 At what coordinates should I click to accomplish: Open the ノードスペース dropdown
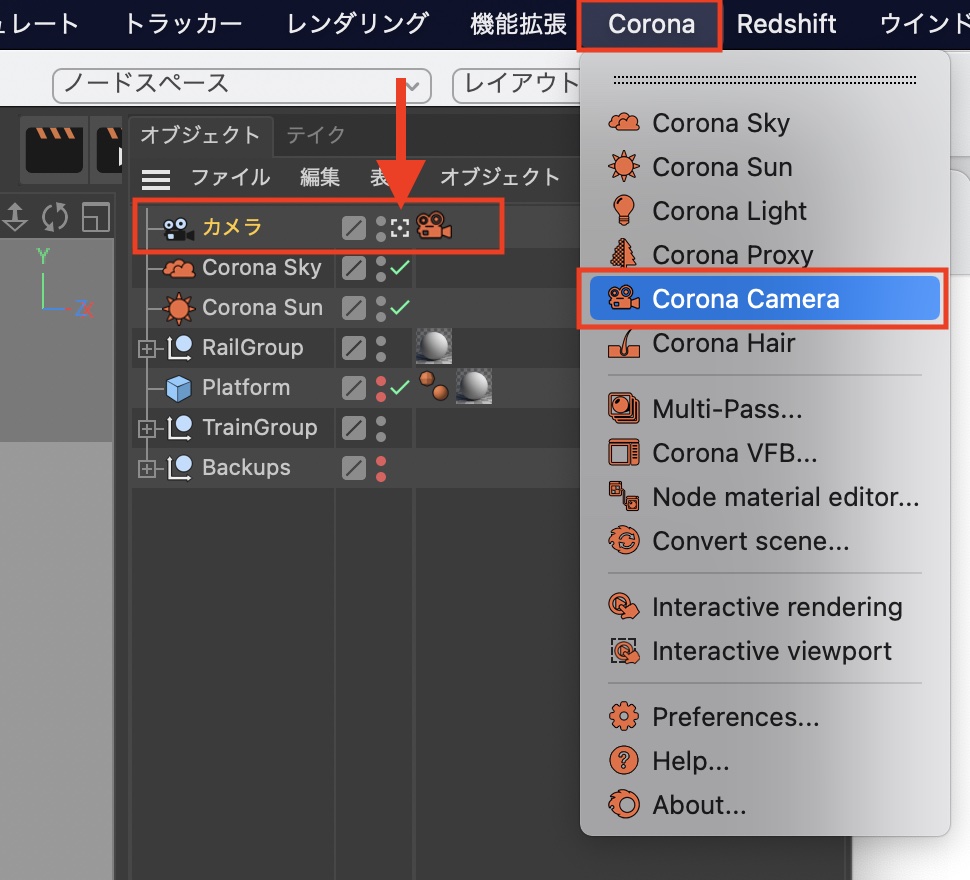241,84
